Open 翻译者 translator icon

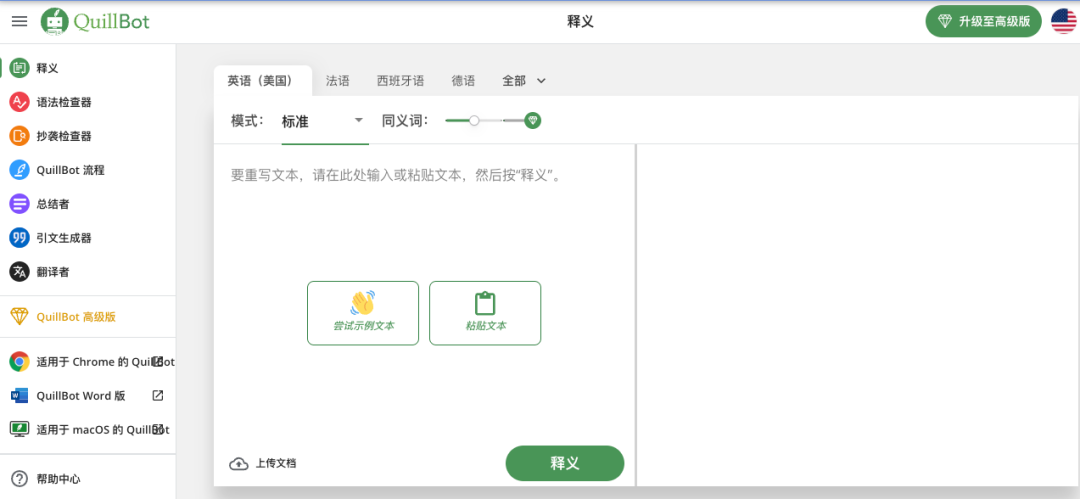point(19,272)
